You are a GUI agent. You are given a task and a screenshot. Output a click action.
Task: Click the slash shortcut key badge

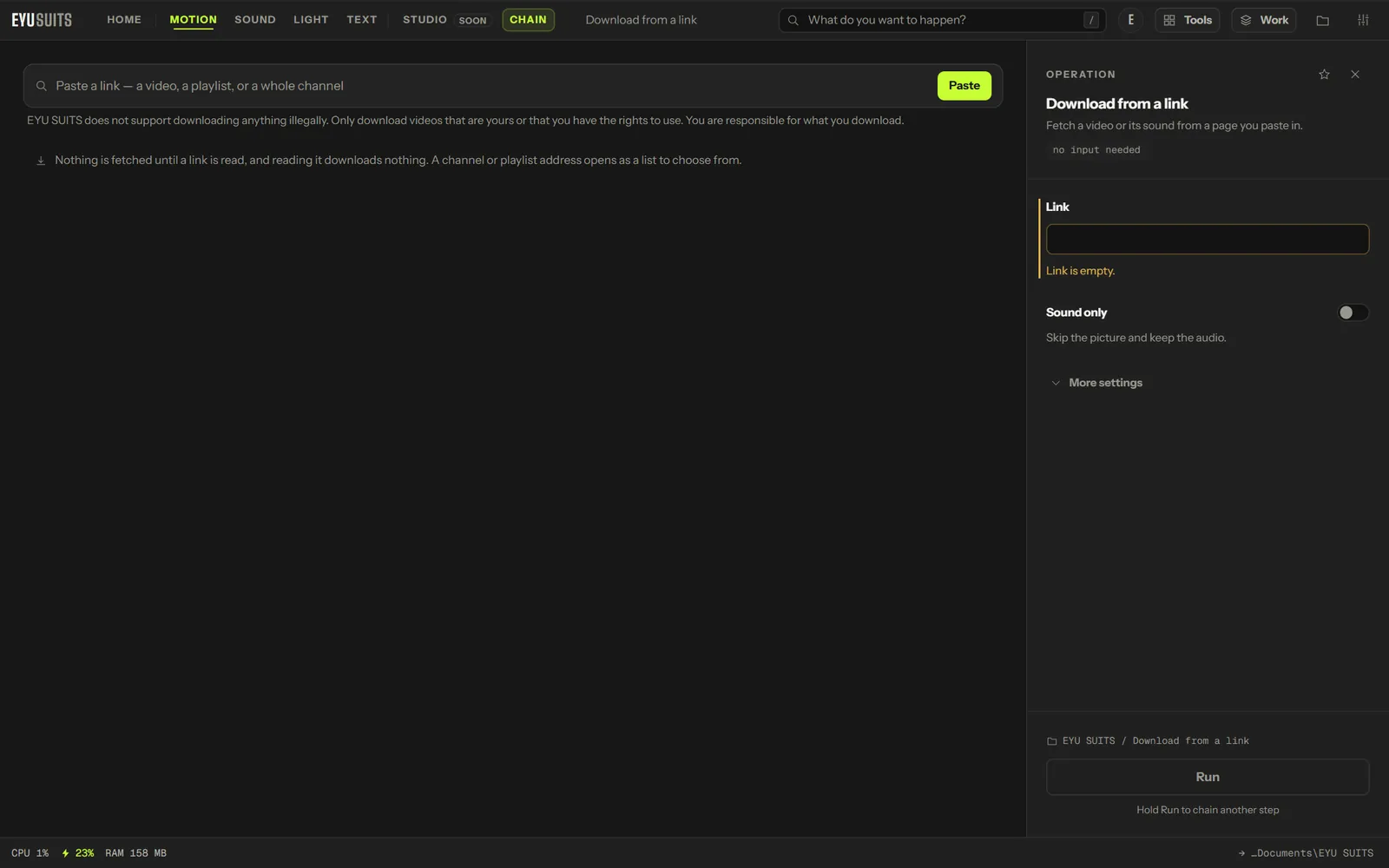click(x=1091, y=20)
